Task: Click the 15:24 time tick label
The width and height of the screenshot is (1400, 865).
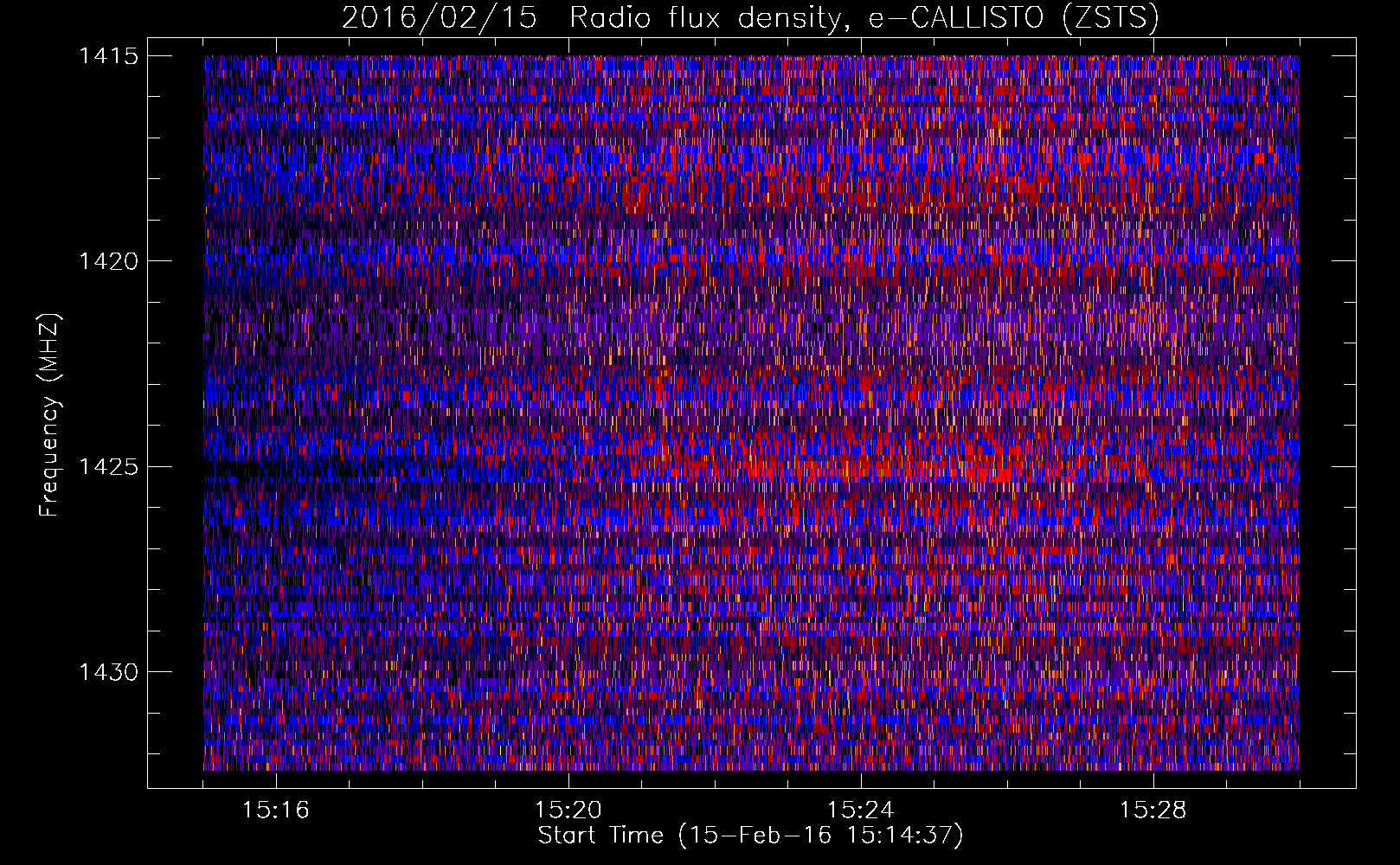Action: (x=861, y=811)
